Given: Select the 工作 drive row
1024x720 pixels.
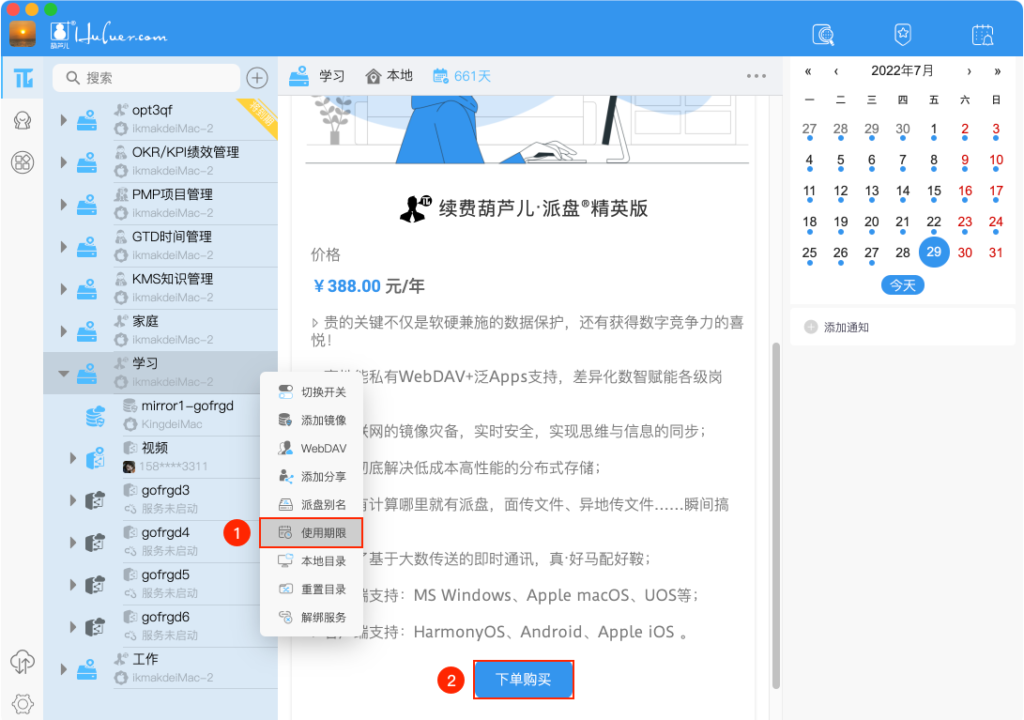Looking at the screenshot, I should point(161,669).
